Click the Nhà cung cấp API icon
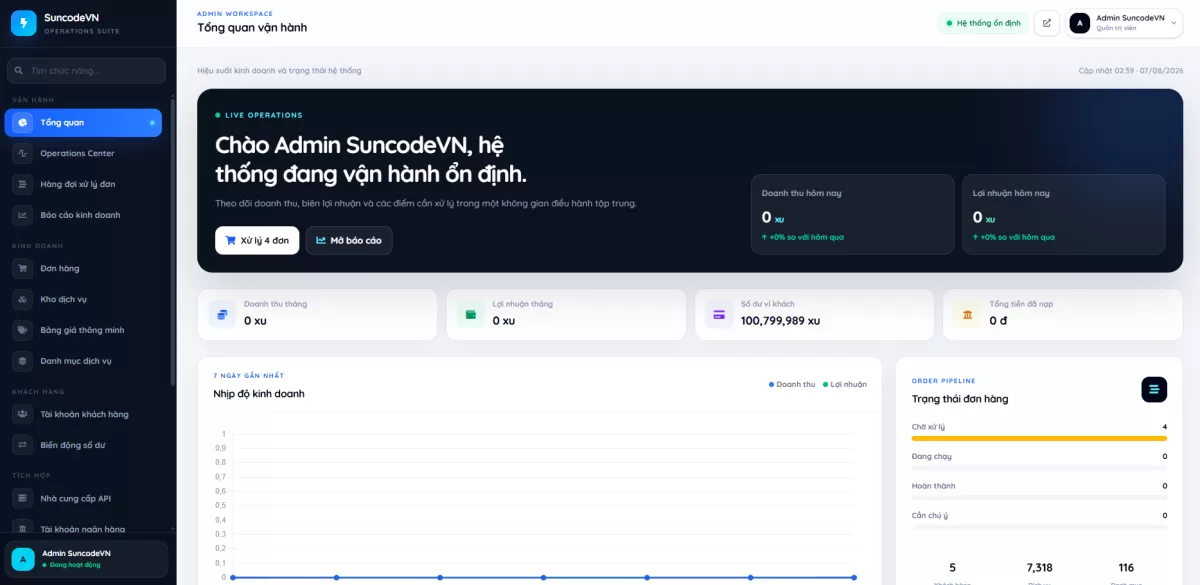This screenshot has width=1200, height=585. click(x=23, y=498)
